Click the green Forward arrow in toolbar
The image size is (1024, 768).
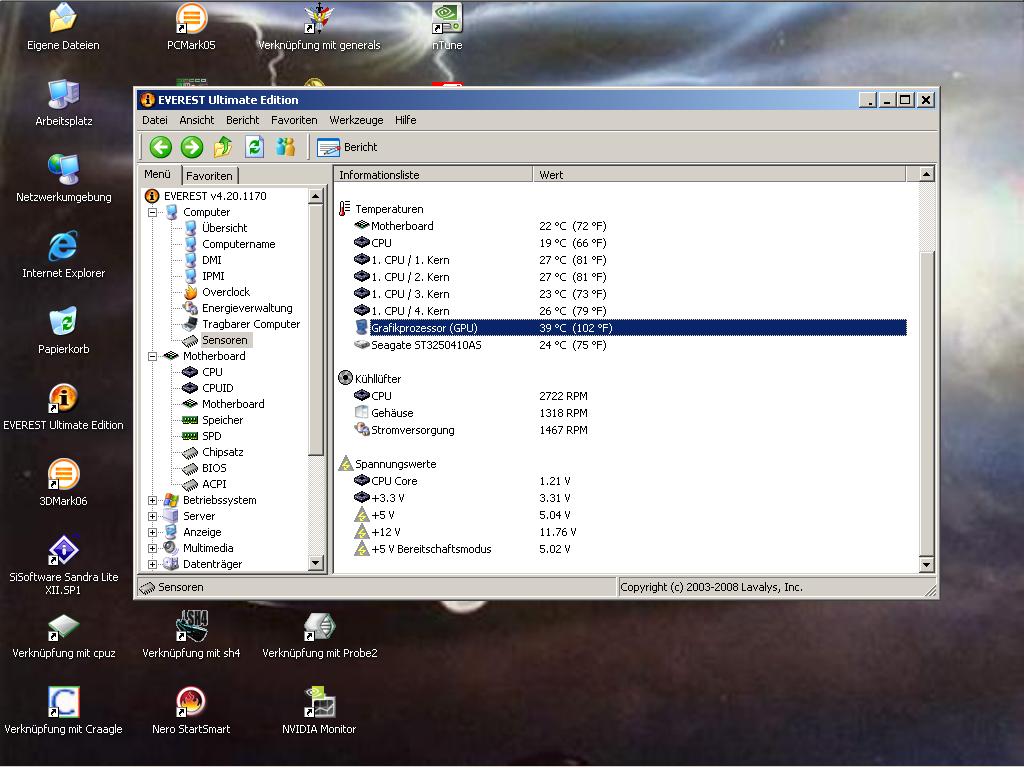(192, 147)
